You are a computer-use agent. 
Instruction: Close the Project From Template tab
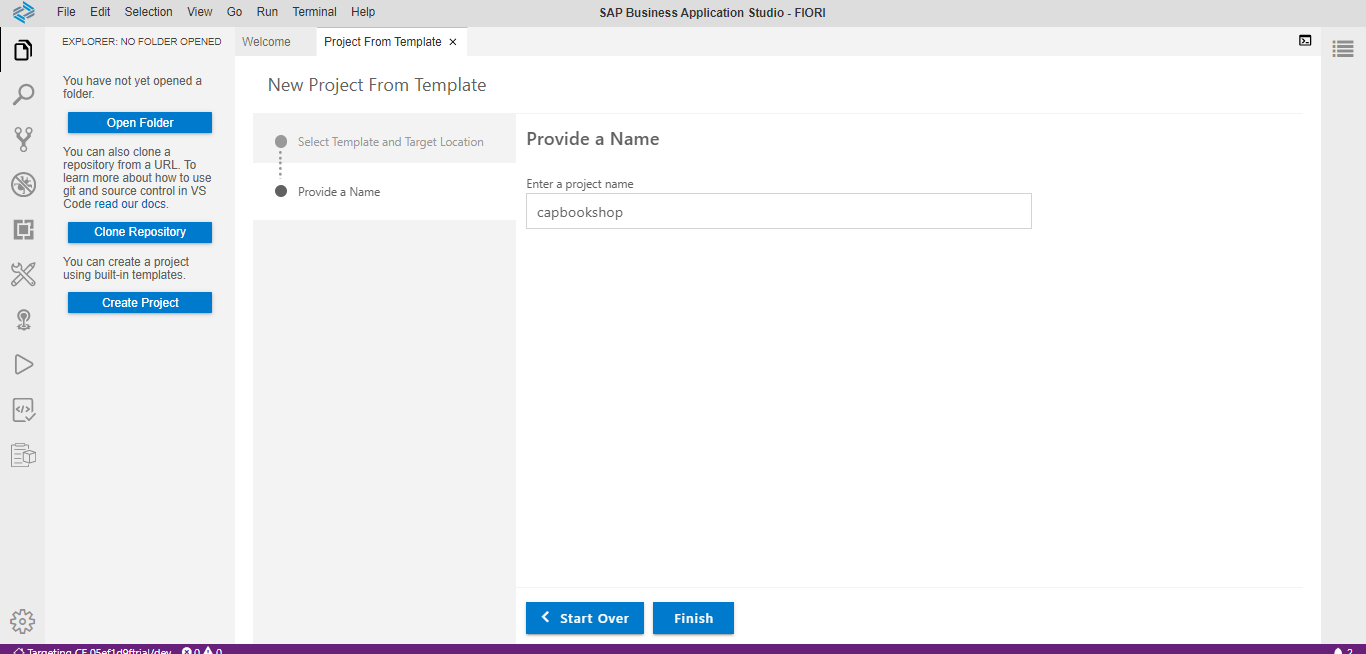point(453,42)
